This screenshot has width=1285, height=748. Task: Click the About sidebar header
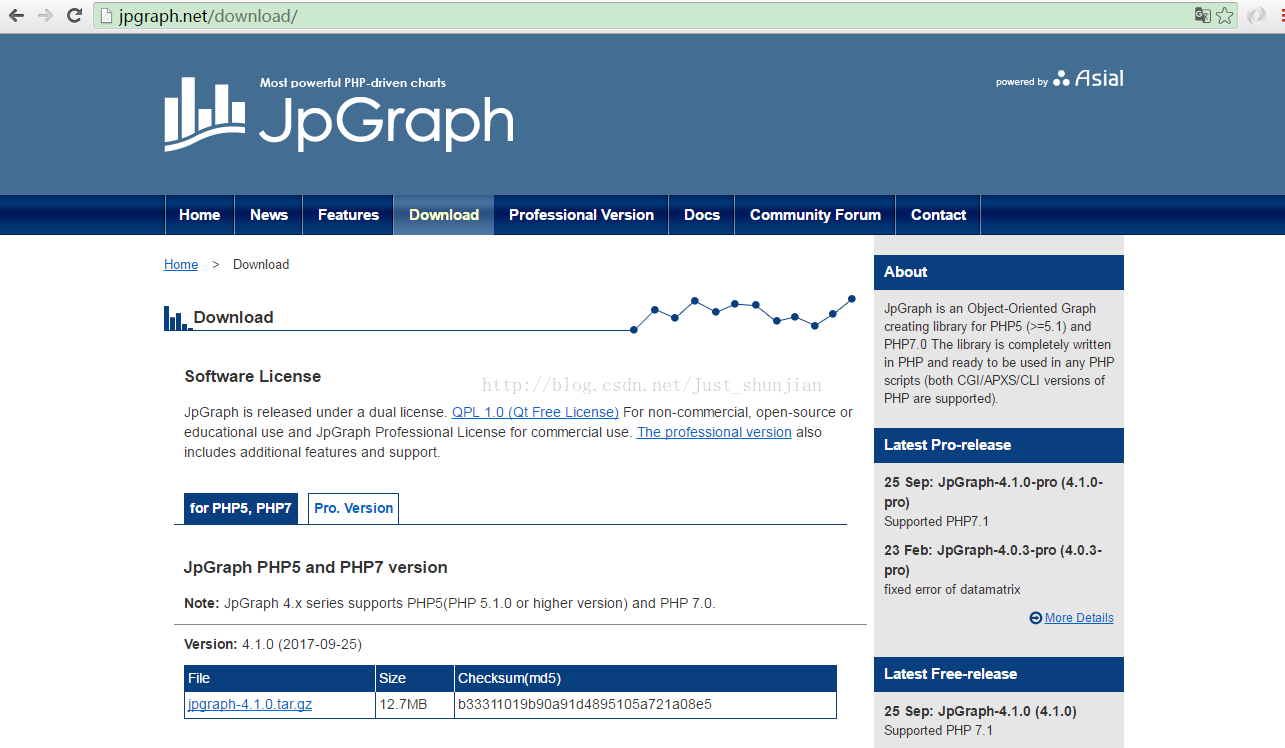[x=999, y=272]
